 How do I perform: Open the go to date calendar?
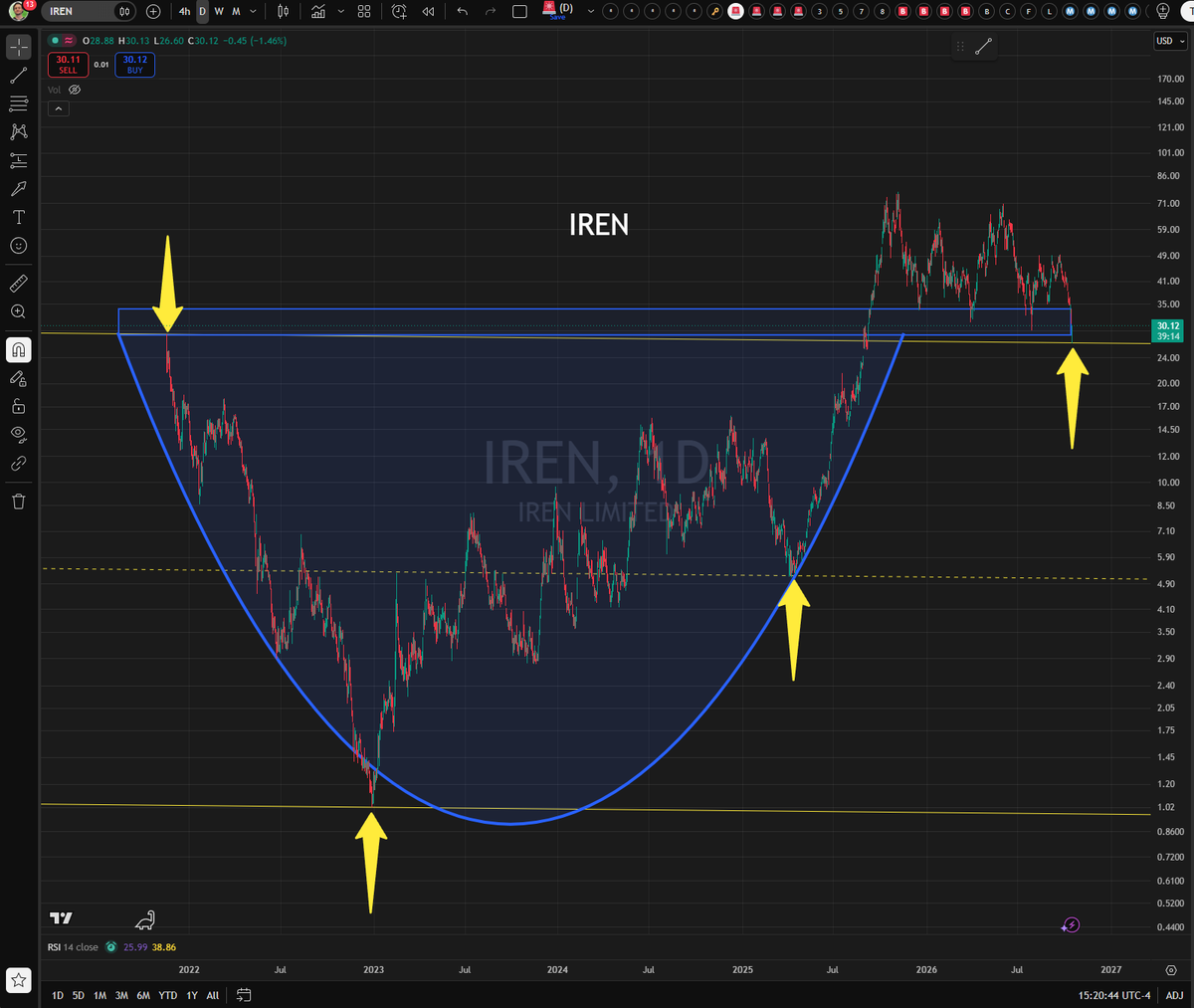coord(244,995)
